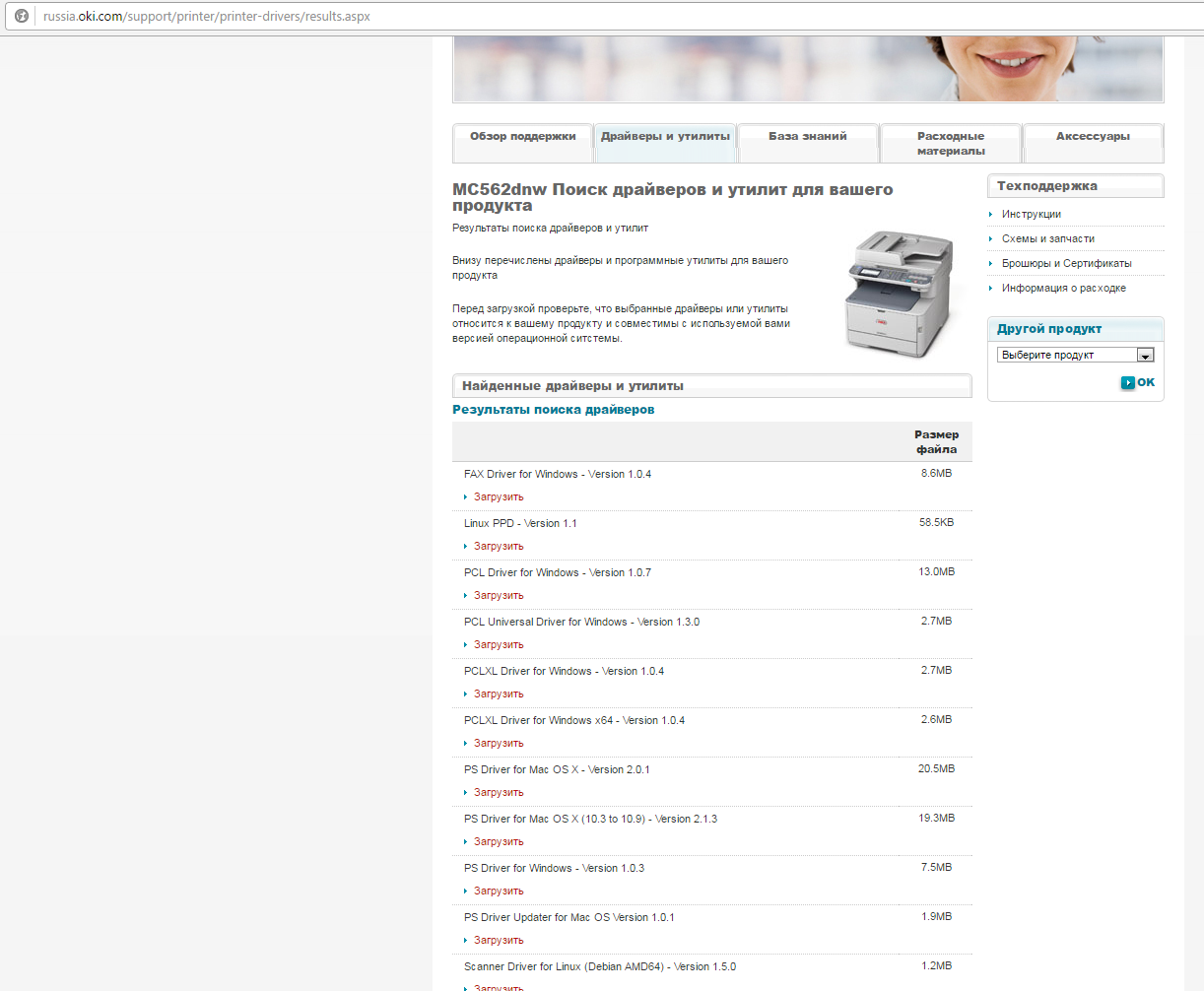Download PCL Driver for Windows 1.0.7
Screen dimensions: 1204x991
tap(499, 595)
